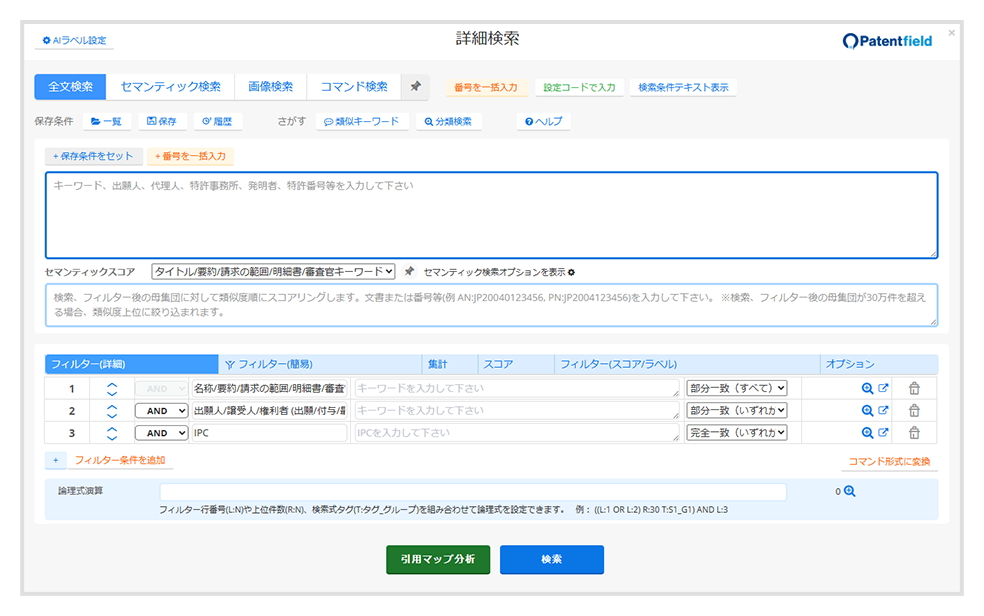The image size is (984, 616).
Task: Show セマンティック検索オプション settings
Action: point(499,272)
